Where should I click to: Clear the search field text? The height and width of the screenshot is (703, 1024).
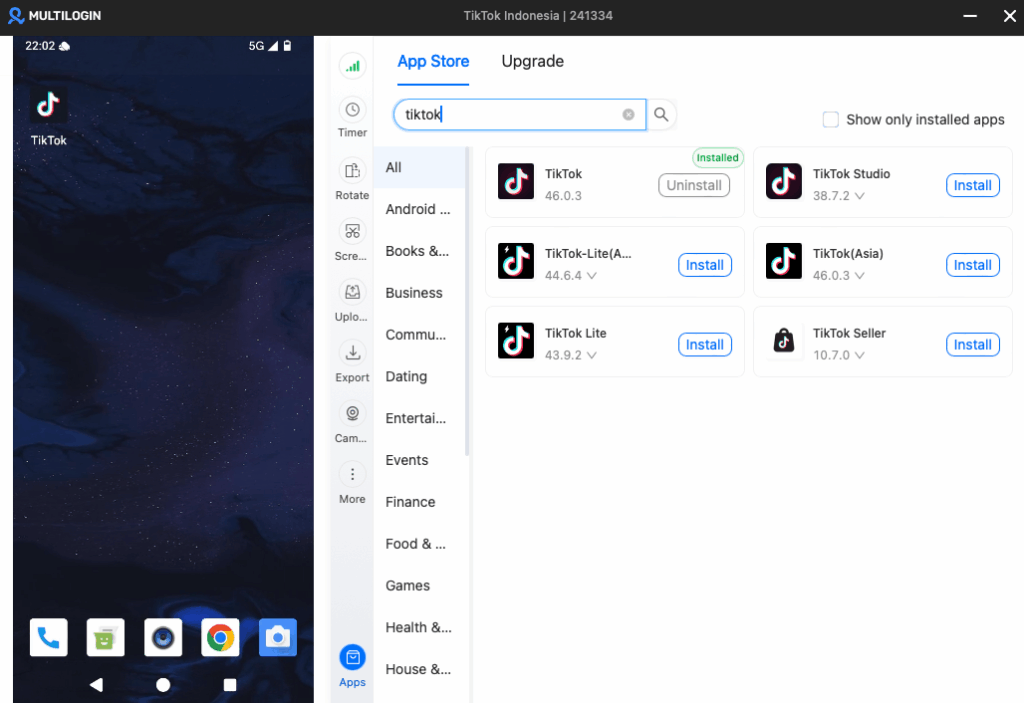point(628,114)
